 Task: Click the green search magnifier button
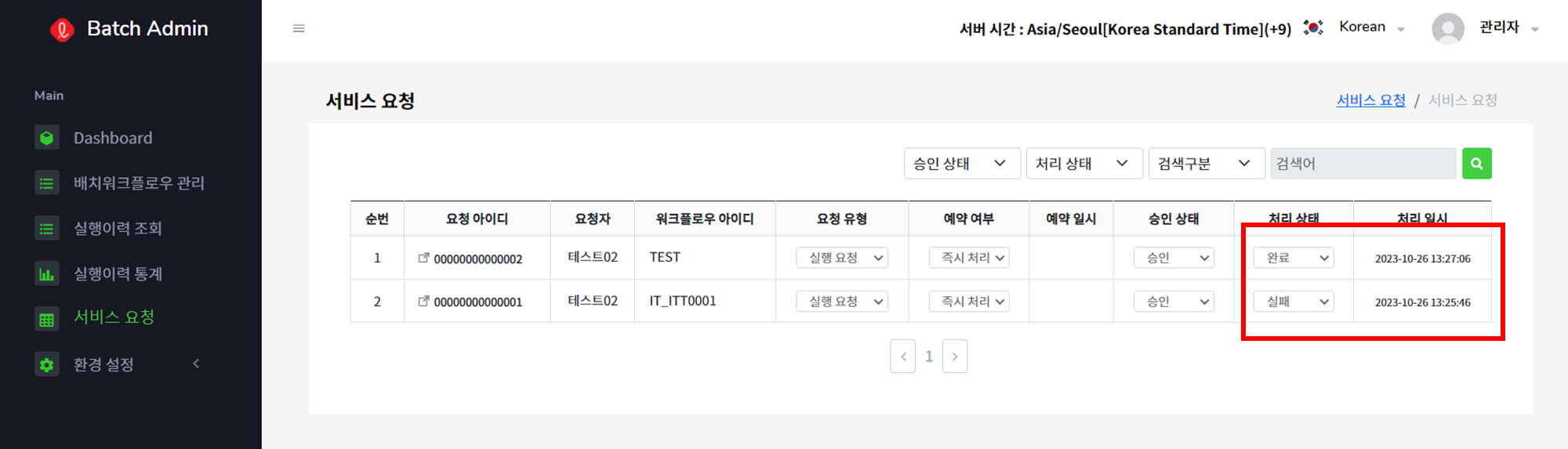1476,164
